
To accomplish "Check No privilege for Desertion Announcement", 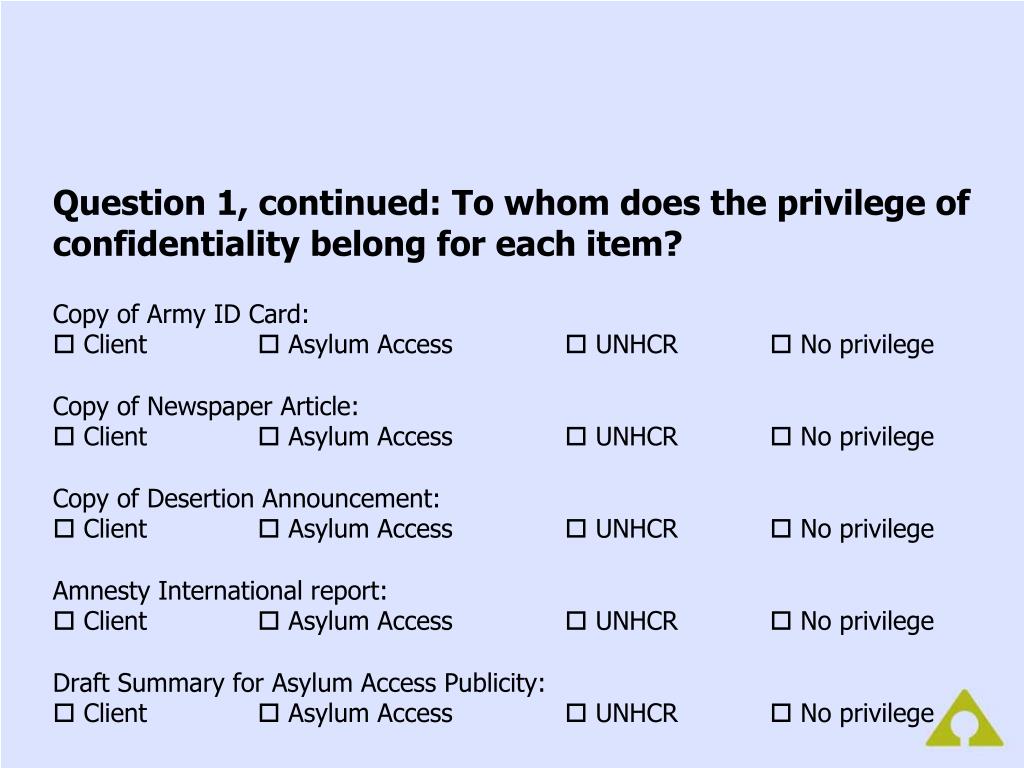I will (781, 528).
